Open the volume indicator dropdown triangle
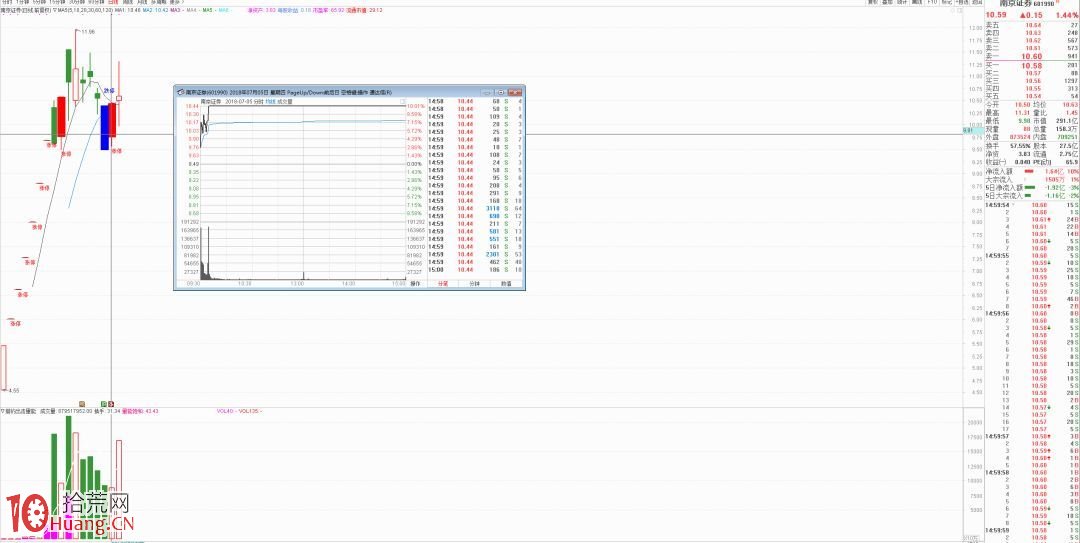This screenshot has width=1080, height=543. tap(2, 411)
